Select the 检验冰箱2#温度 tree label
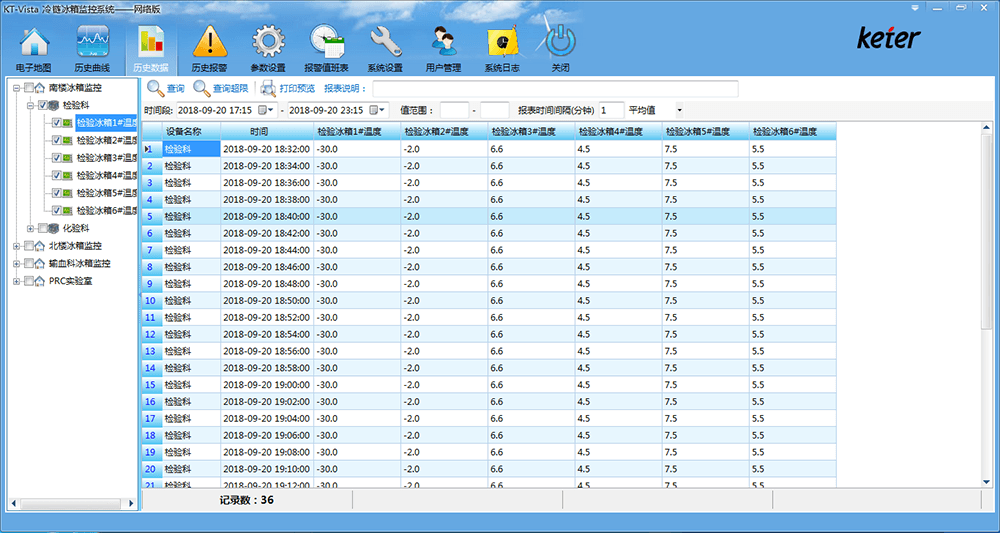The width and height of the screenshot is (1000, 533). click(x=106, y=140)
